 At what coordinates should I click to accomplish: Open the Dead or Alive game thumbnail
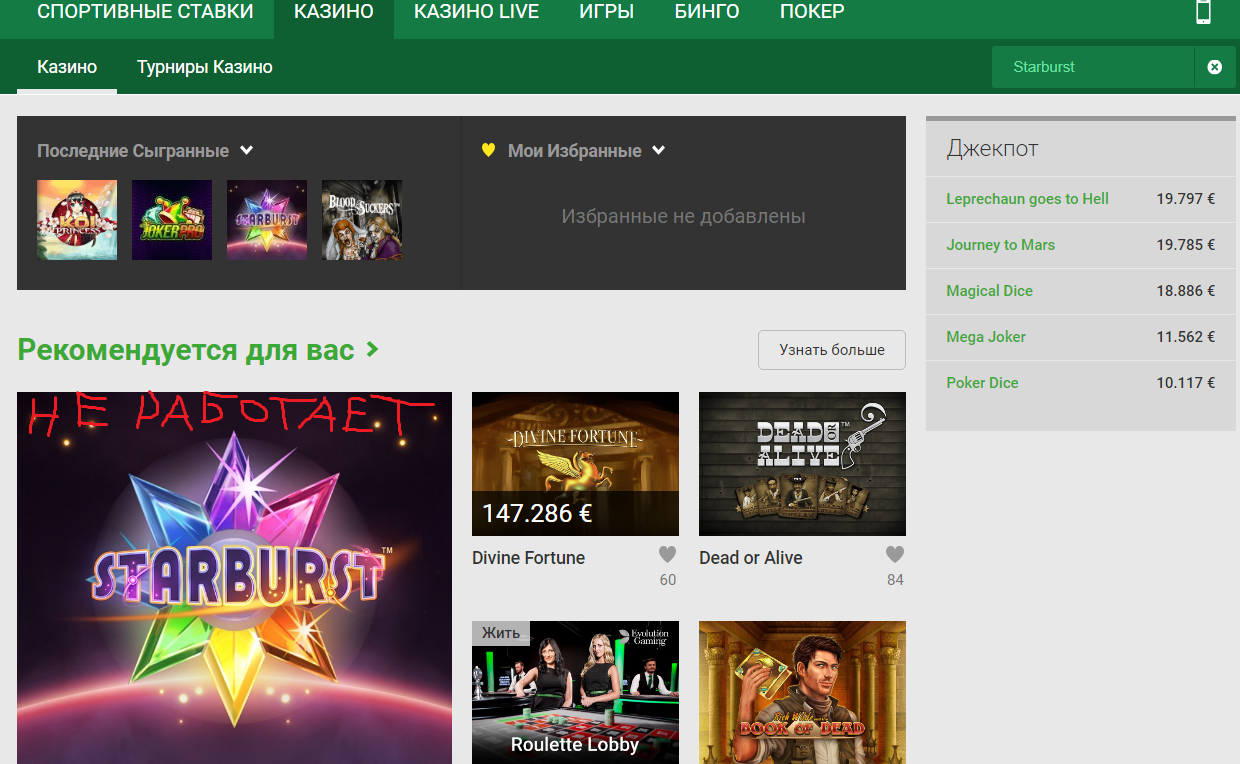coord(802,464)
